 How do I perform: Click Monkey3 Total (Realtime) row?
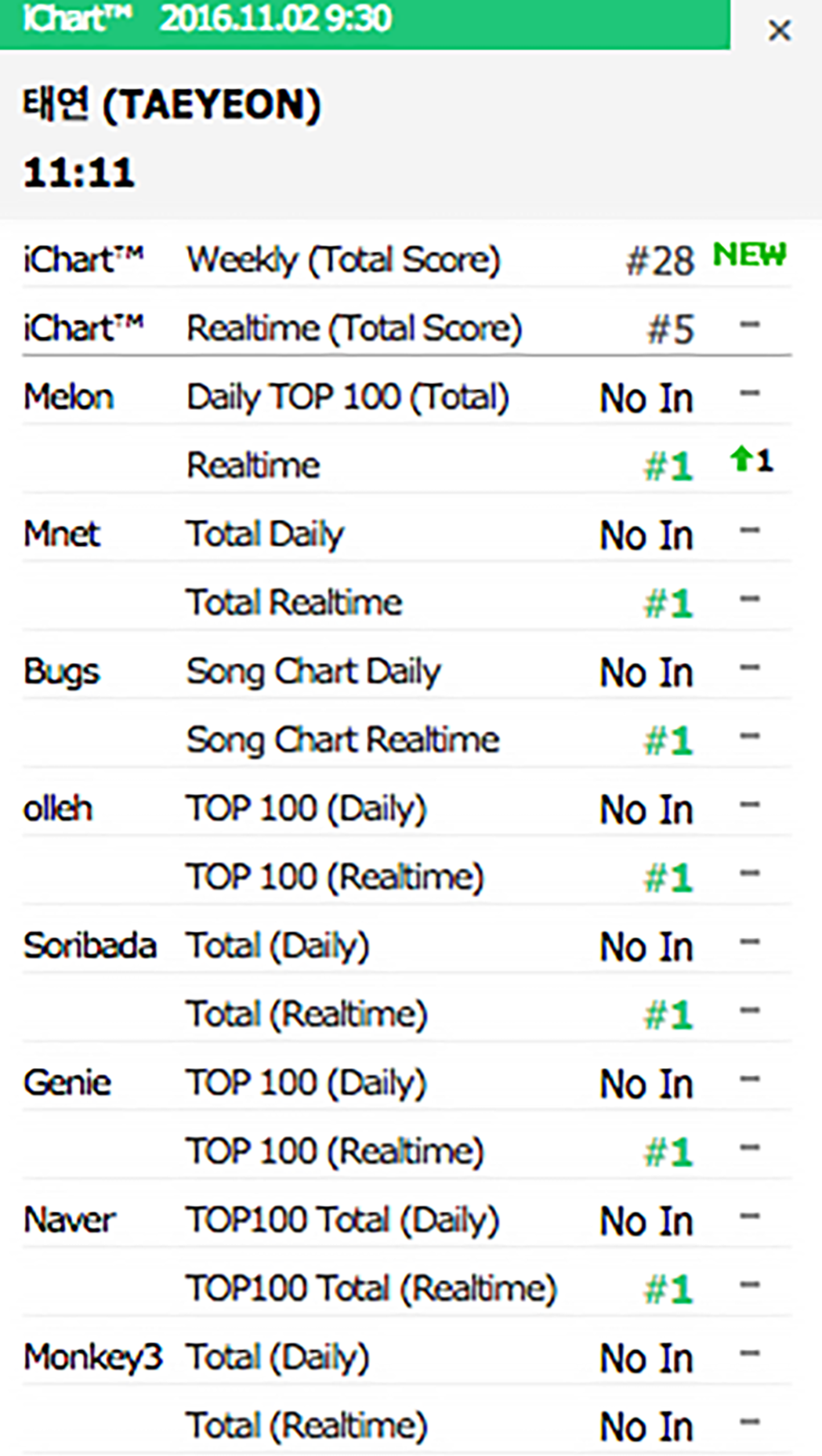pyautogui.click(x=306, y=1425)
